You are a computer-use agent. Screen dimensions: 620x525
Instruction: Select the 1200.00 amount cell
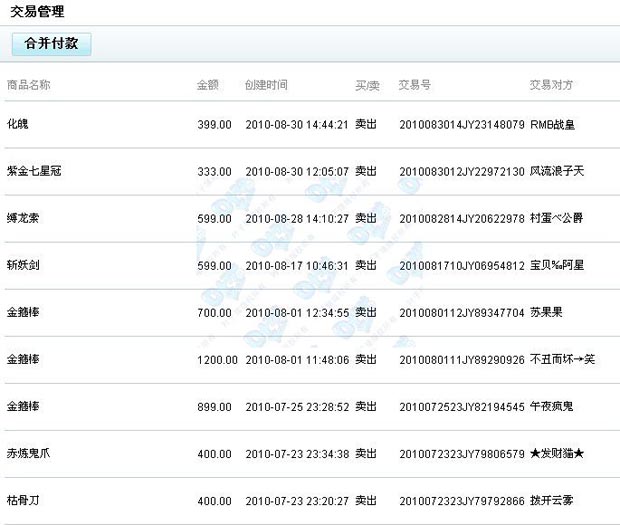coord(213,359)
